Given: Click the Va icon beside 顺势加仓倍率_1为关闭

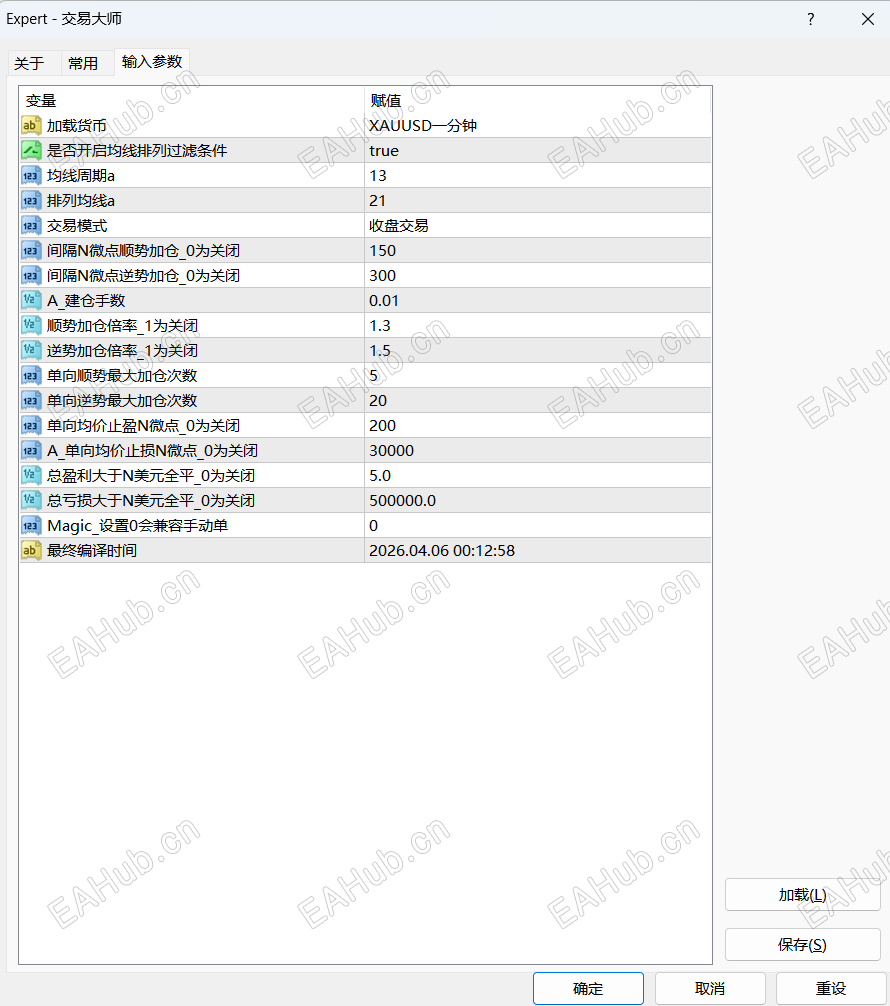Looking at the screenshot, I should pos(31,325).
